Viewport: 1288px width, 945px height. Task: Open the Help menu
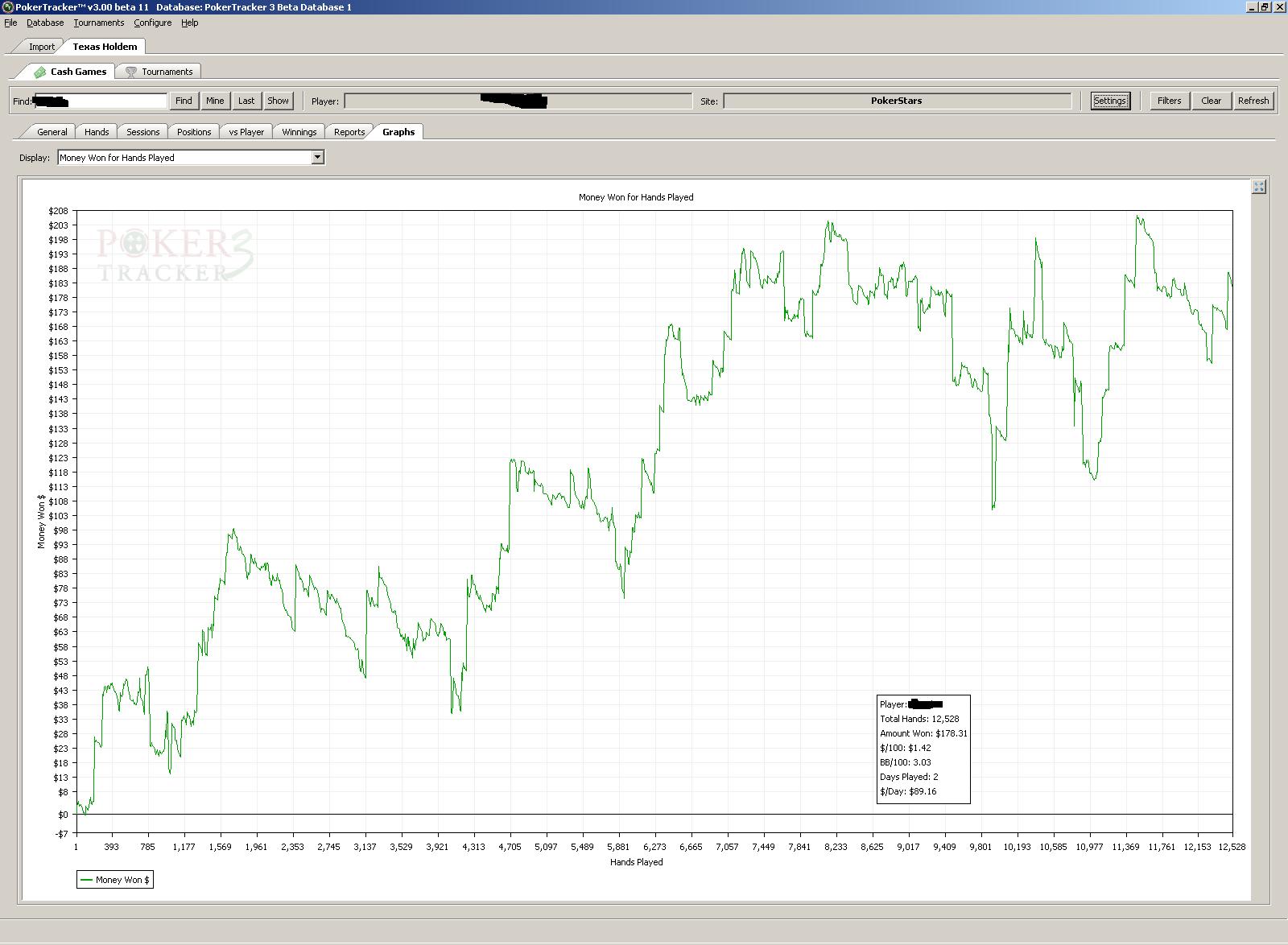click(189, 23)
